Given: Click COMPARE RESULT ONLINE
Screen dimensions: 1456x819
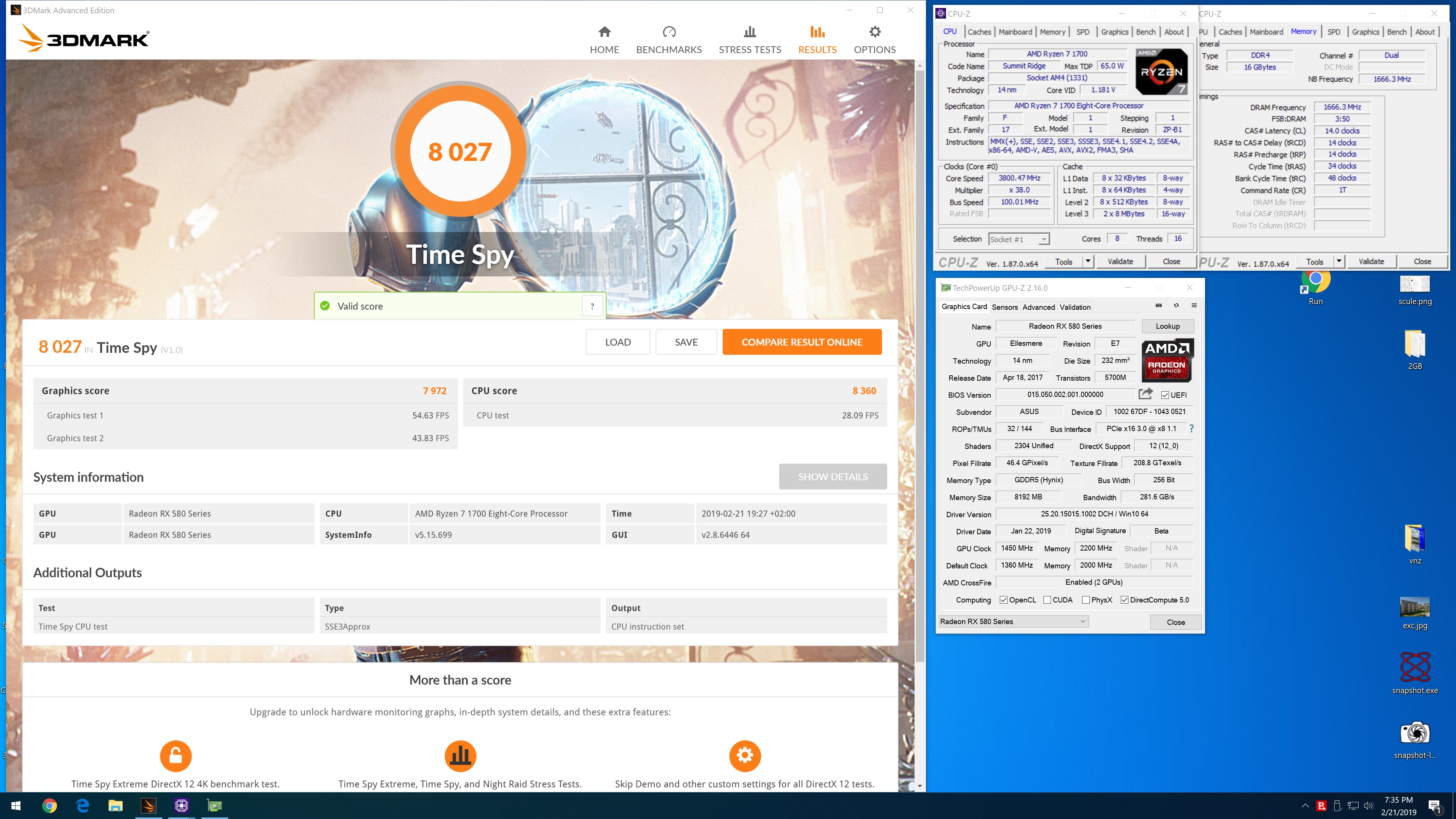Looking at the screenshot, I should tap(802, 342).
